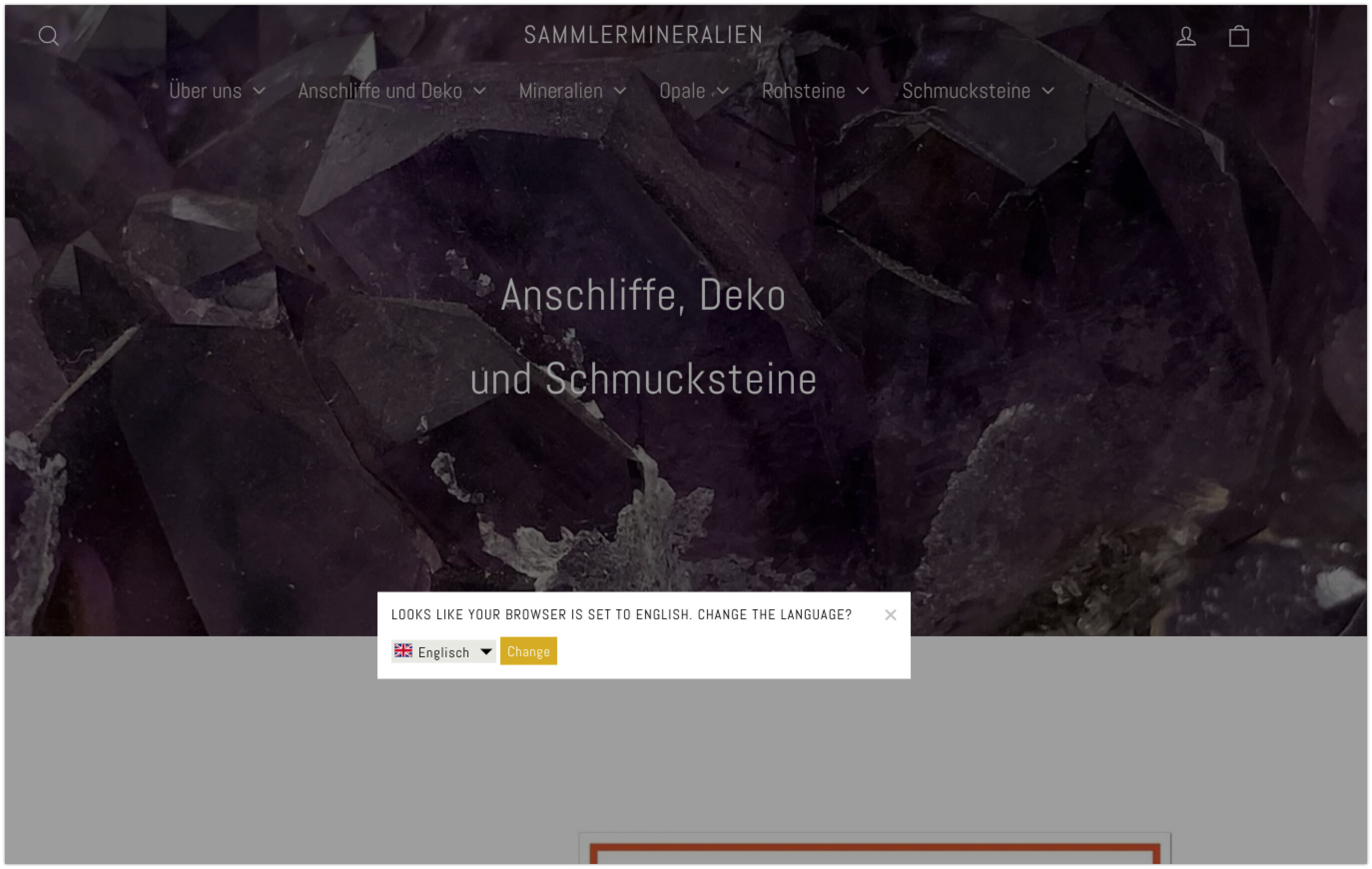Close the language popup with X
This screenshot has height=869, width=1372.
(x=890, y=615)
